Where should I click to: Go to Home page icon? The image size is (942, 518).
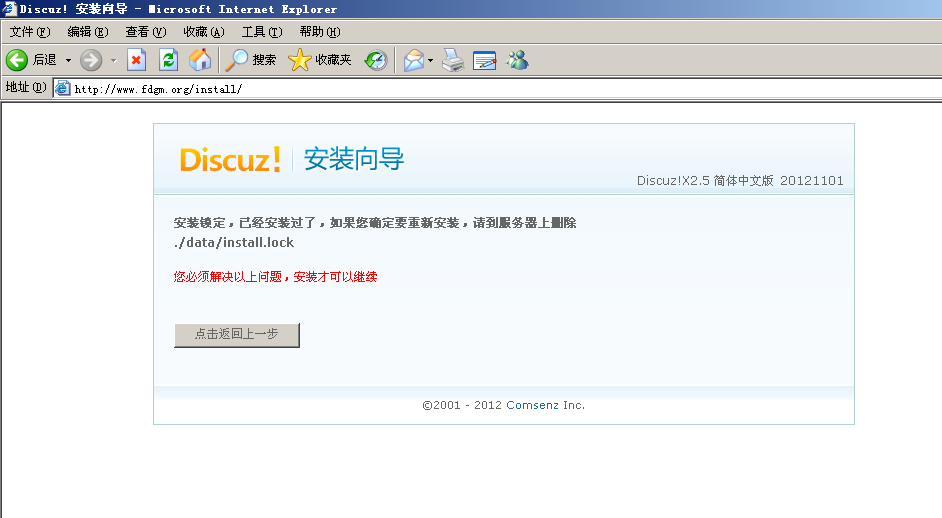(x=200, y=60)
